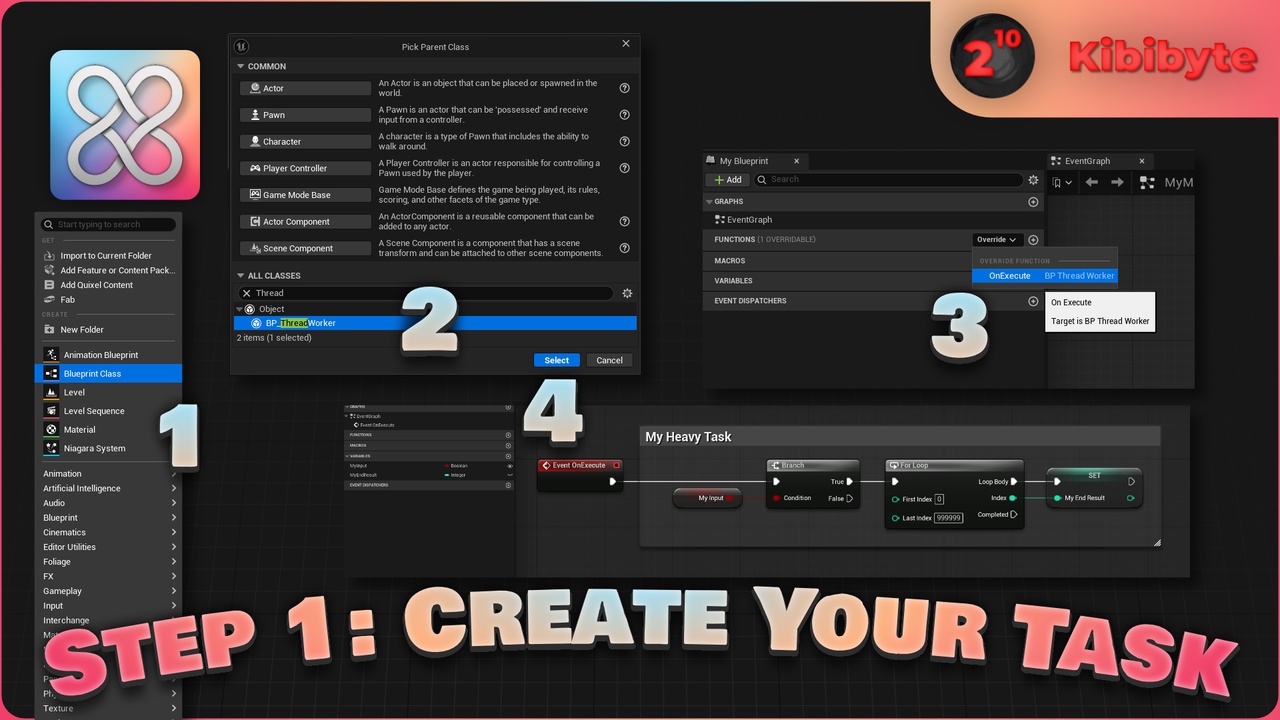Expand the Editor Utilities submenu

tap(108, 547)
